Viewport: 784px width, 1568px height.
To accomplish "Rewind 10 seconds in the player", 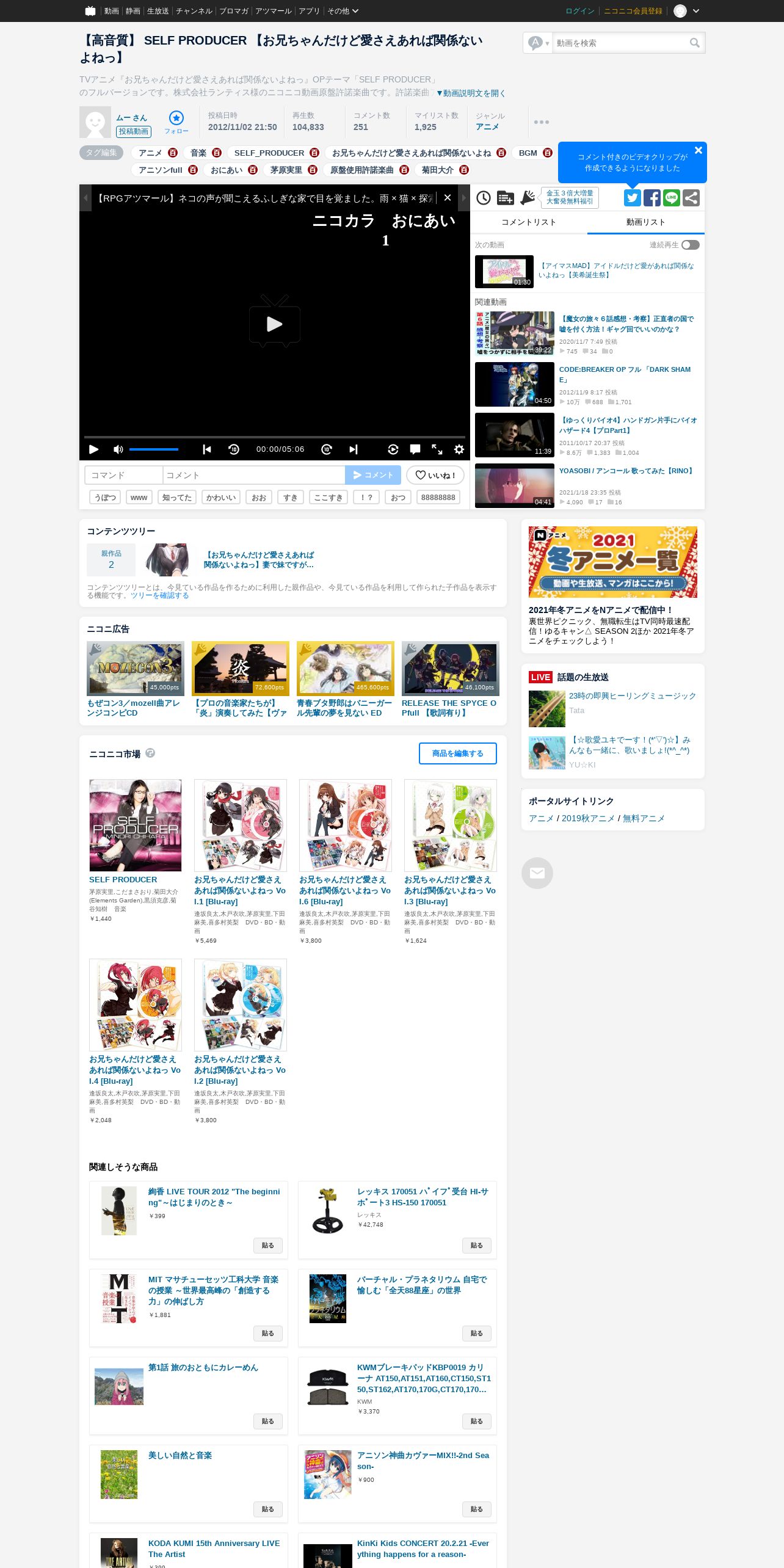I will [234, 449].
